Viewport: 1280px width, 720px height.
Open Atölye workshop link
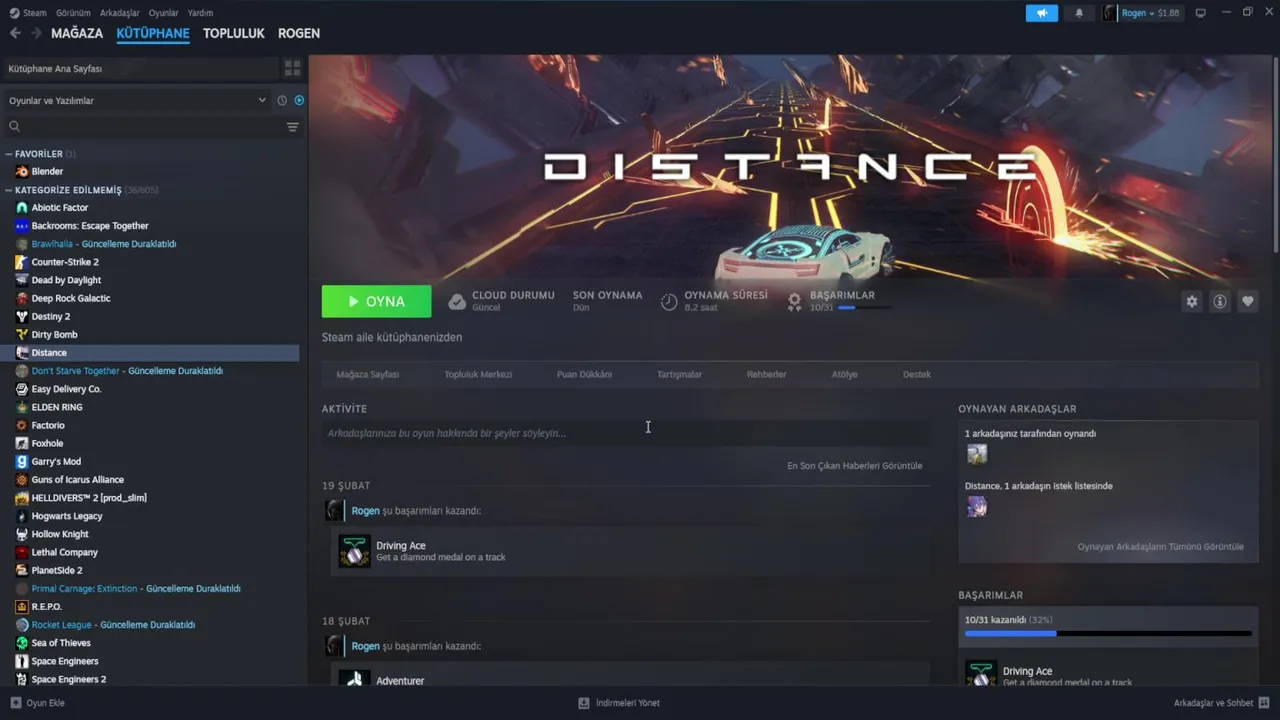tap(845, 374)
